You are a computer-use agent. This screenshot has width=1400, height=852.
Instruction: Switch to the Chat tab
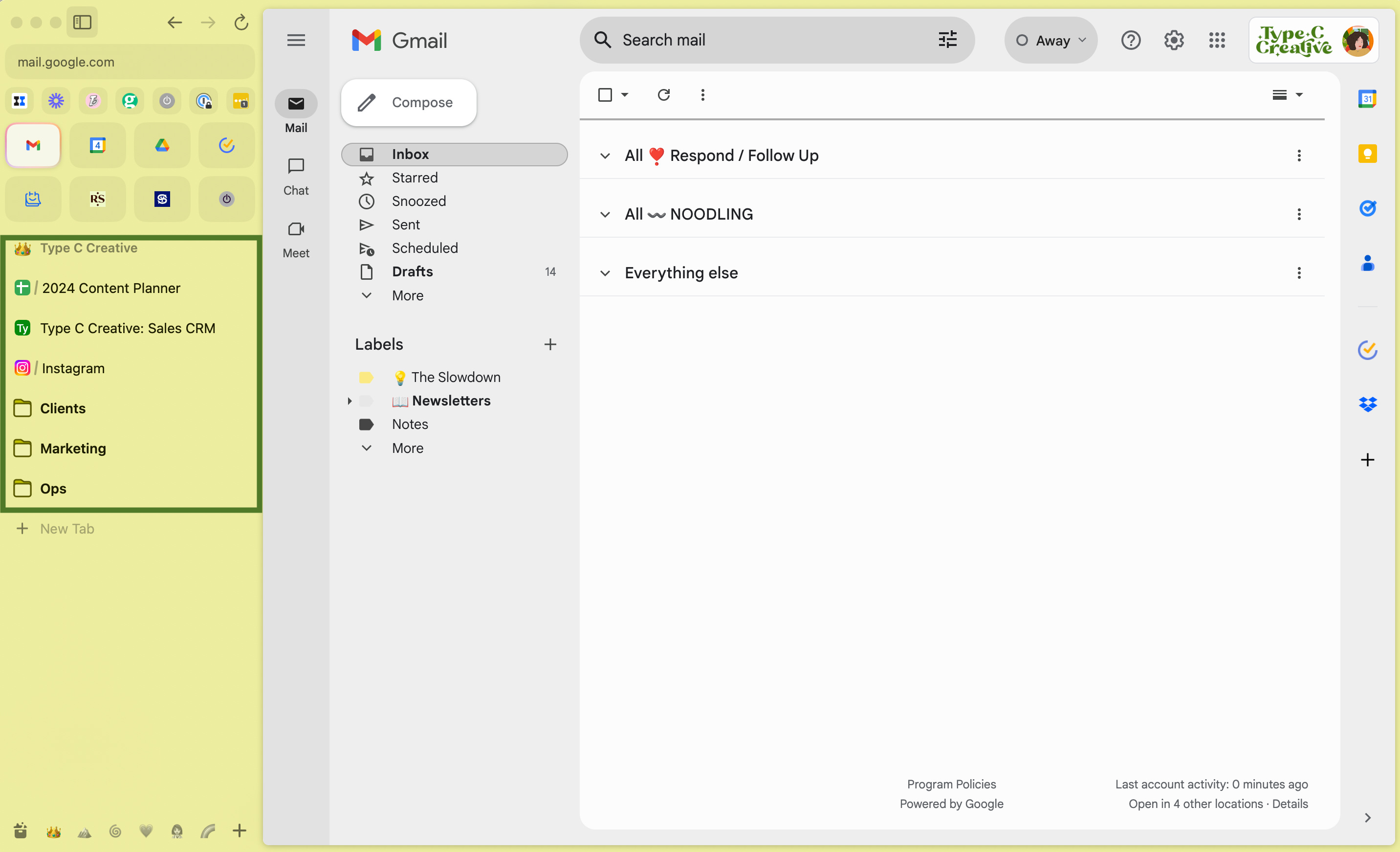click(296, 177)
